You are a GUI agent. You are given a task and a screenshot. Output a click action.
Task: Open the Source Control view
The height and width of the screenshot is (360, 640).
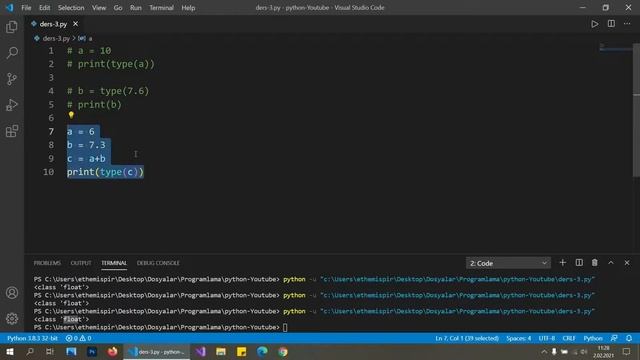[12, 79]
